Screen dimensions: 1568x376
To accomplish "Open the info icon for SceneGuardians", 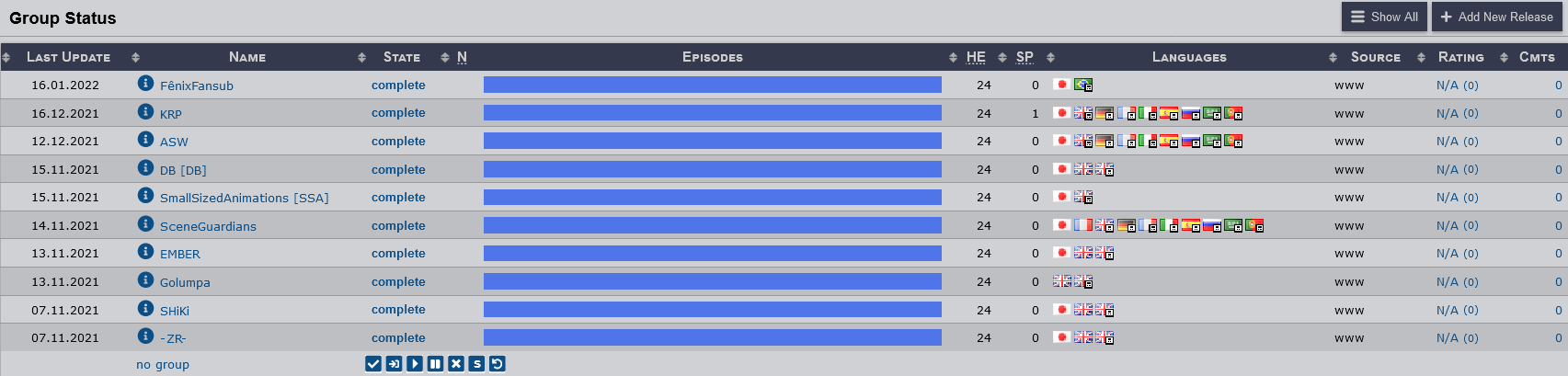I will pyautogui.click(x=145, y=223).
